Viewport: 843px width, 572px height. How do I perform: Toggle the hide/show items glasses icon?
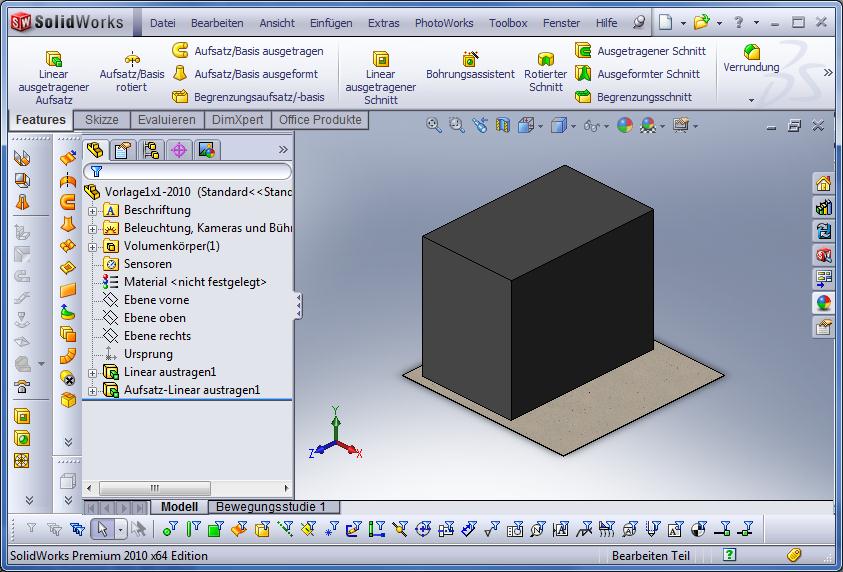click(x=593, y=125)
